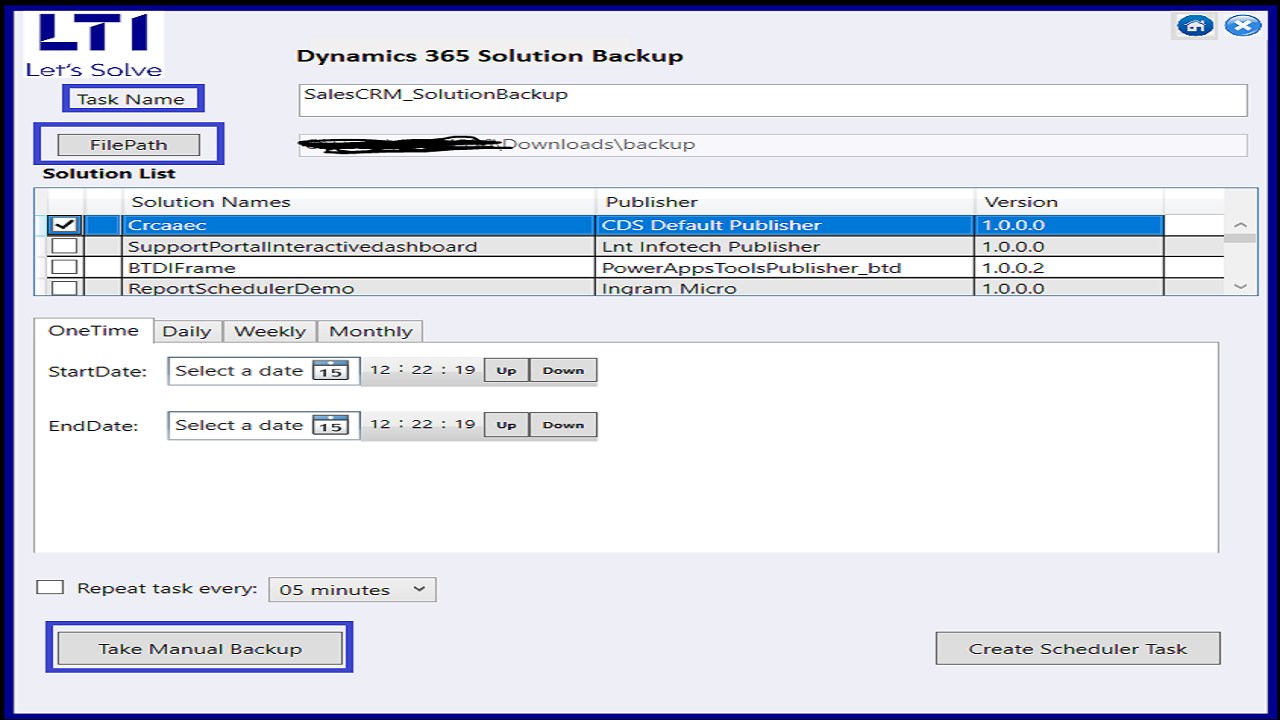
Task: Switch to the Weekly tab
Action: coord(270,332)
